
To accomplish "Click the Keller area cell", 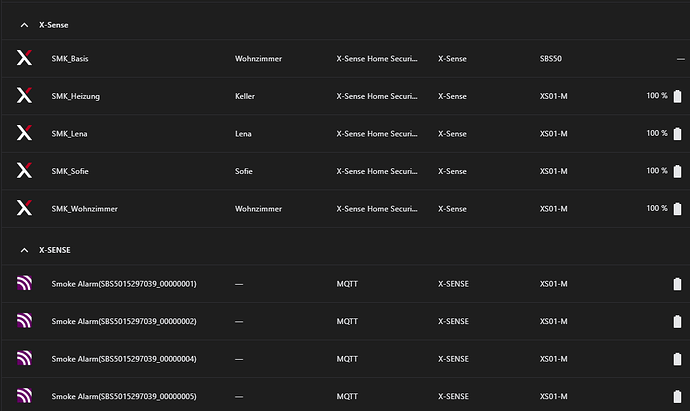I will click(x=245, y=96).
